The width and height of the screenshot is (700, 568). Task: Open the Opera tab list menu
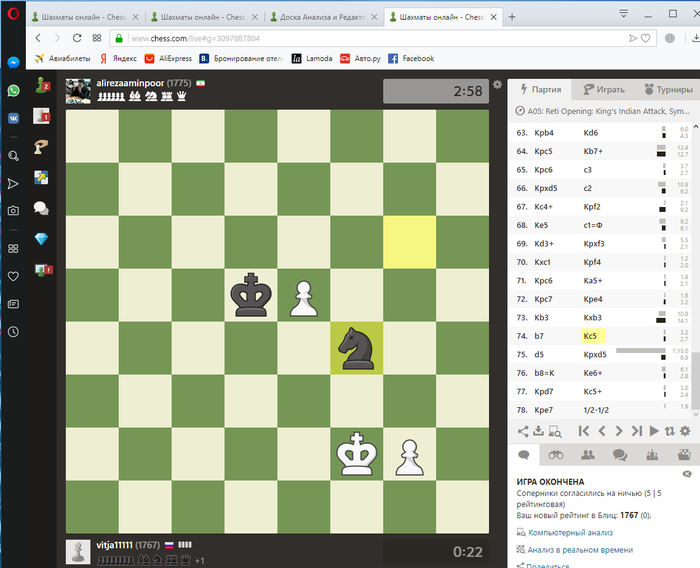point(624,14)
